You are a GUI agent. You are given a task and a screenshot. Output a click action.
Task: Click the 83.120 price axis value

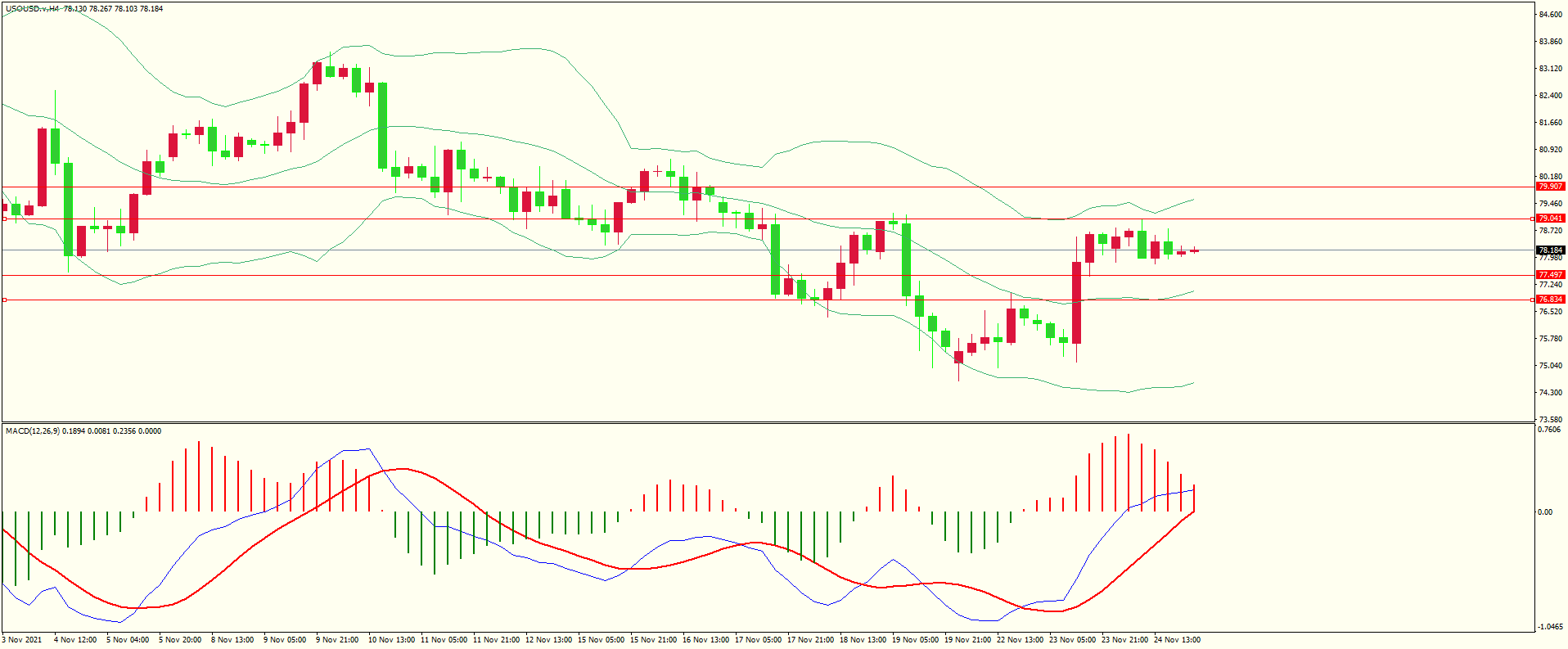(x=1551, y=69)
